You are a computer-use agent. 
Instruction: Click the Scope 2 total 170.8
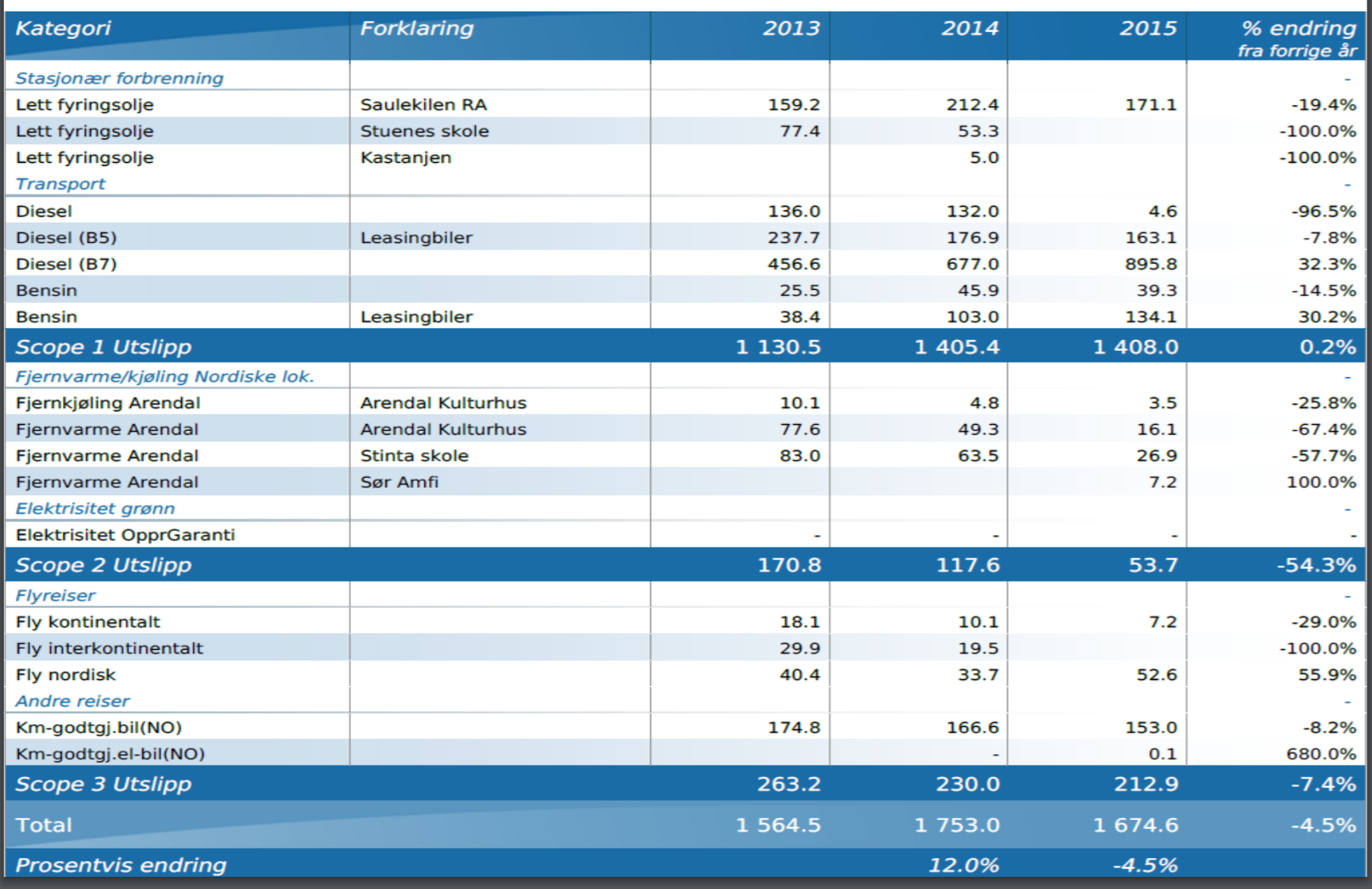[x=789, y=565]
